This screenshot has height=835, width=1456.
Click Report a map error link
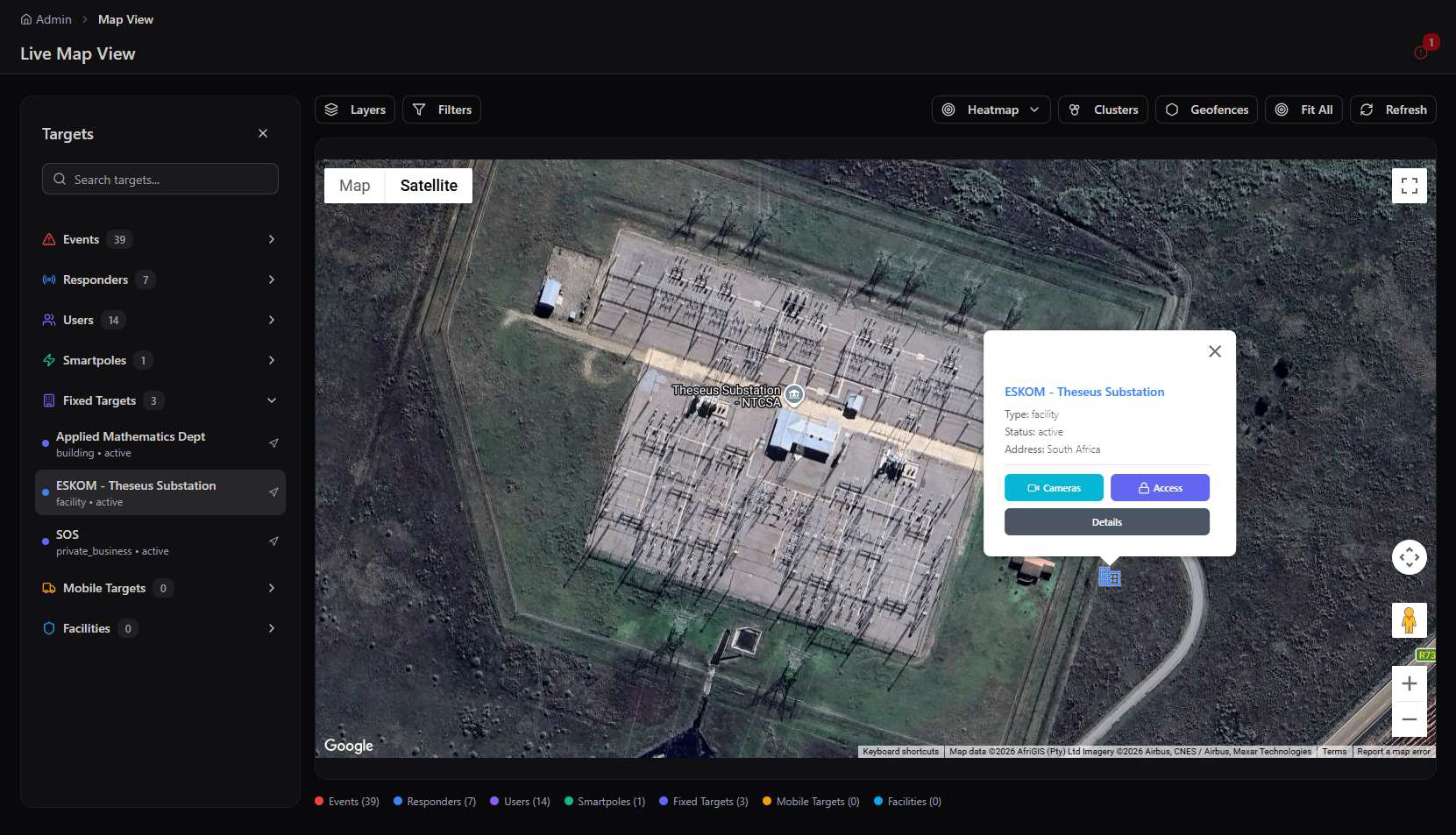click(x=1394, y=752)
